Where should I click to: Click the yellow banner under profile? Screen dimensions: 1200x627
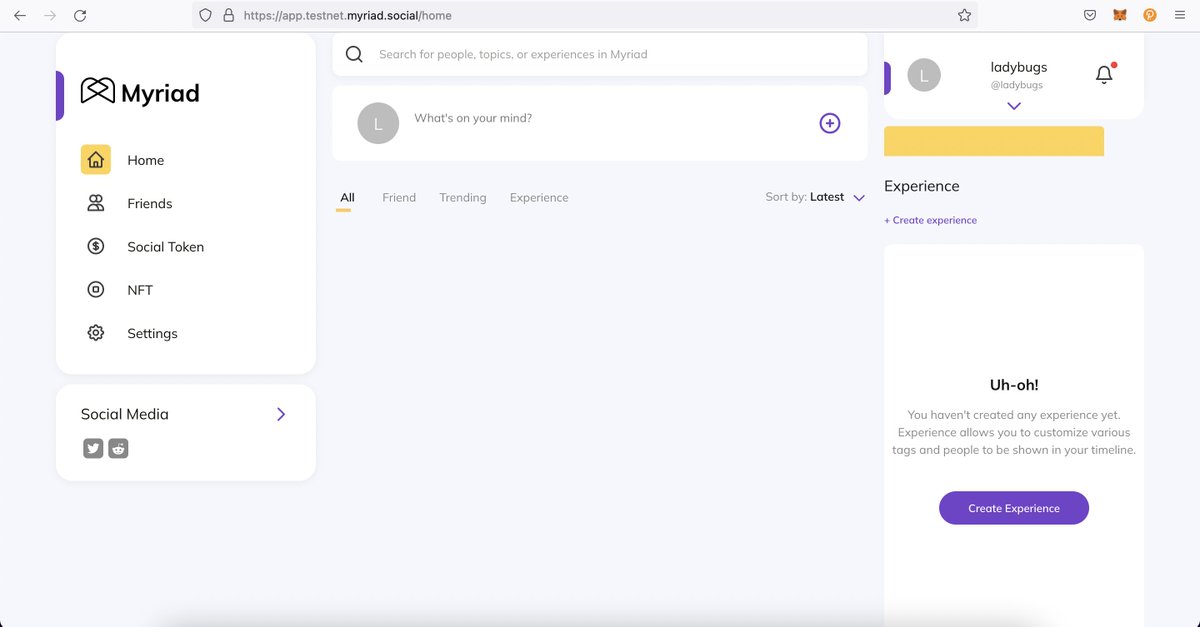(994, 141)
